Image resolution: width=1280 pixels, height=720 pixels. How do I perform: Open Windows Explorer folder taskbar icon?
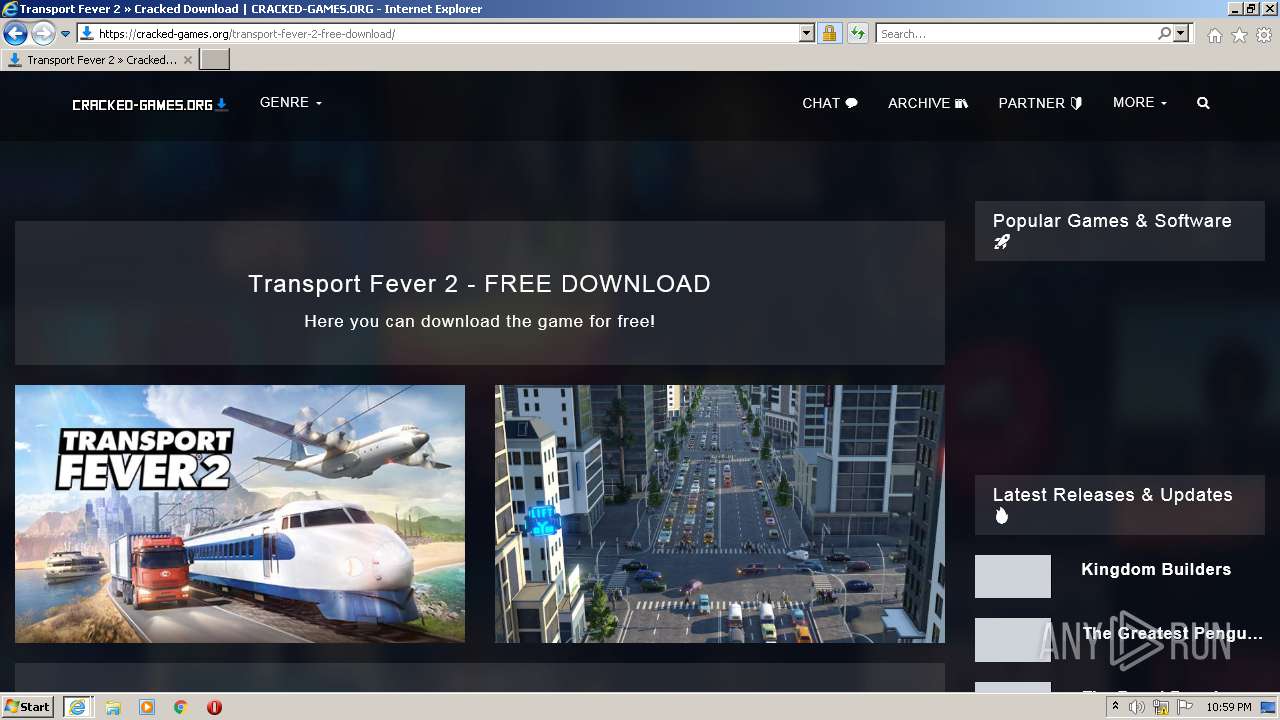pyautogui.click(x=113, y=707)
